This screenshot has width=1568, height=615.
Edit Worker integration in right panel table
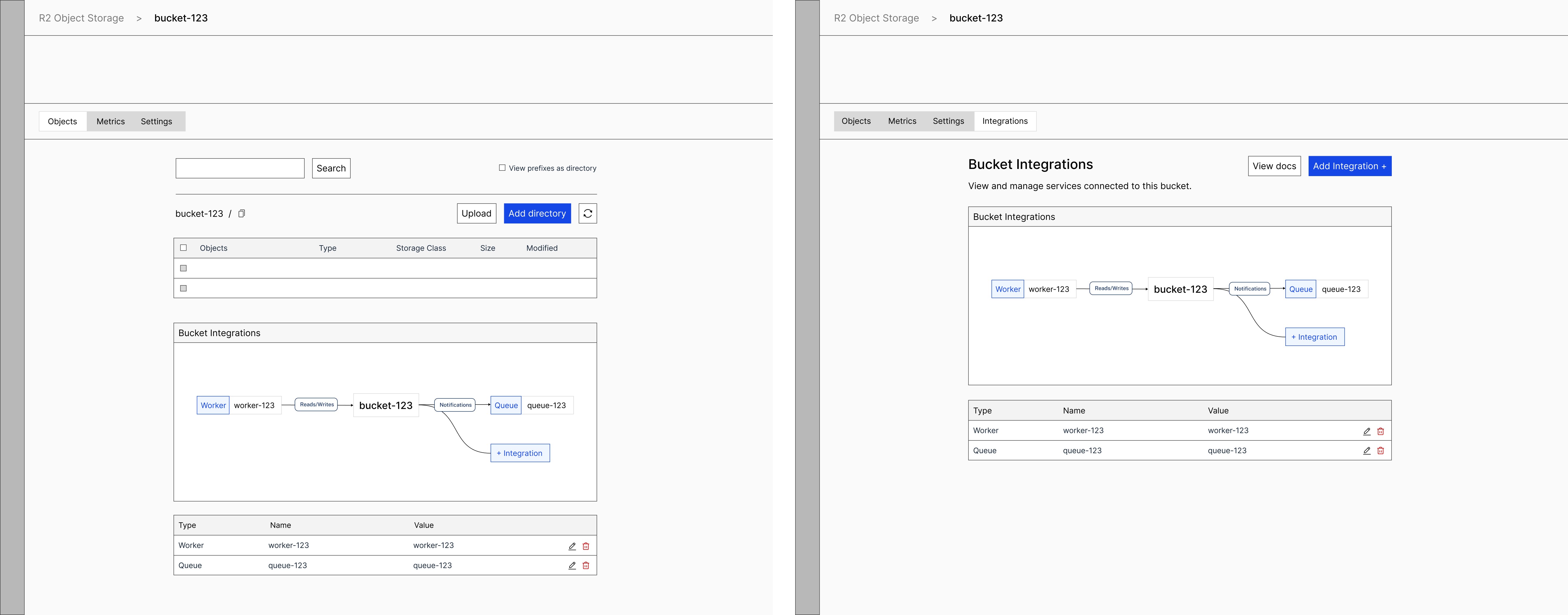click(x=1366, y=431)
